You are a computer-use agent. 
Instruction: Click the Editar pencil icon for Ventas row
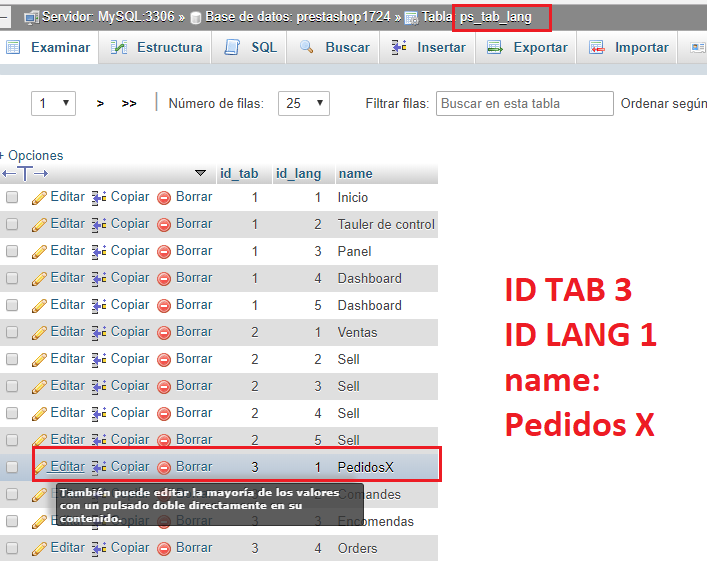click(39, 333)
